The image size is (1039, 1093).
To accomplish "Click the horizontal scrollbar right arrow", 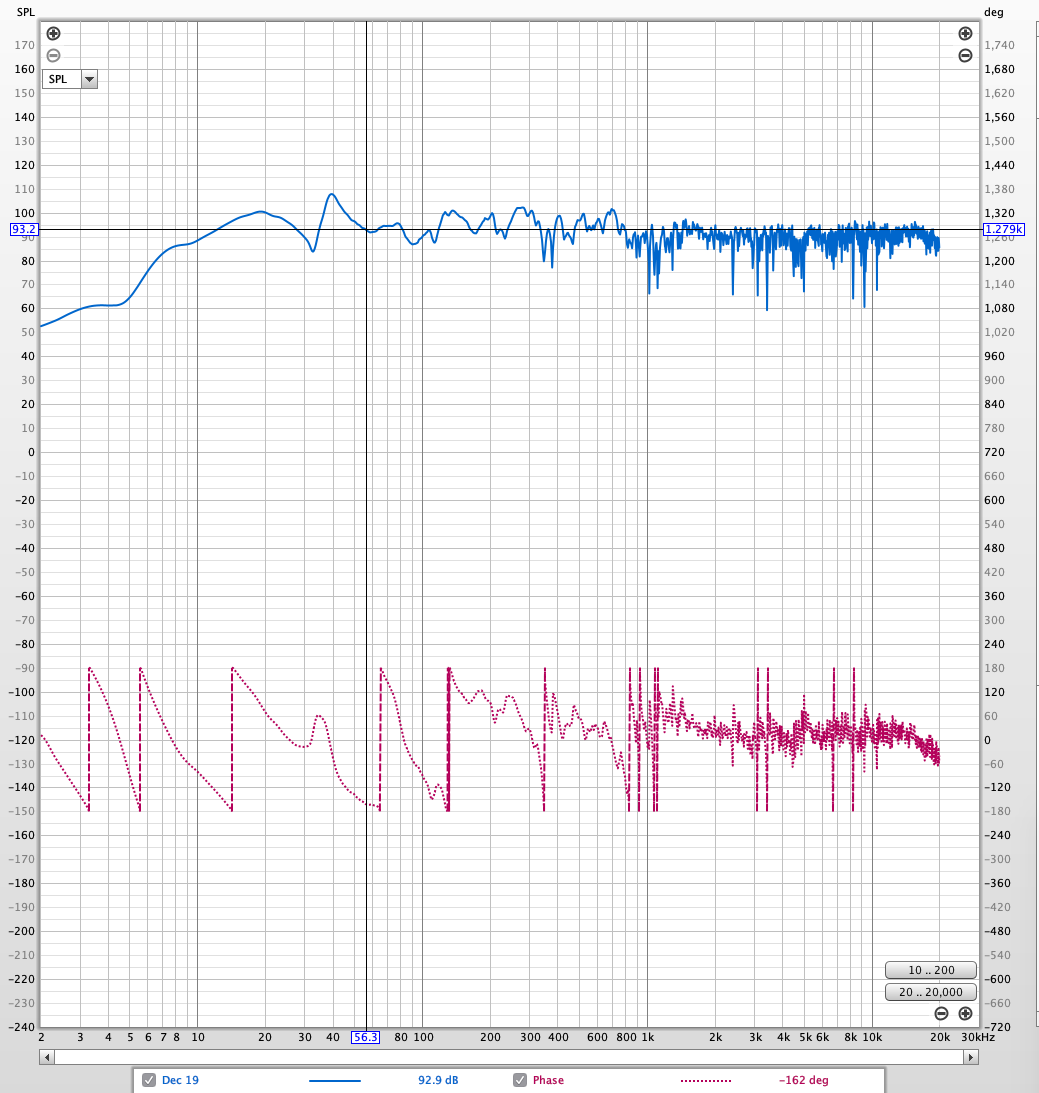I will click(x=971, y=1057).
